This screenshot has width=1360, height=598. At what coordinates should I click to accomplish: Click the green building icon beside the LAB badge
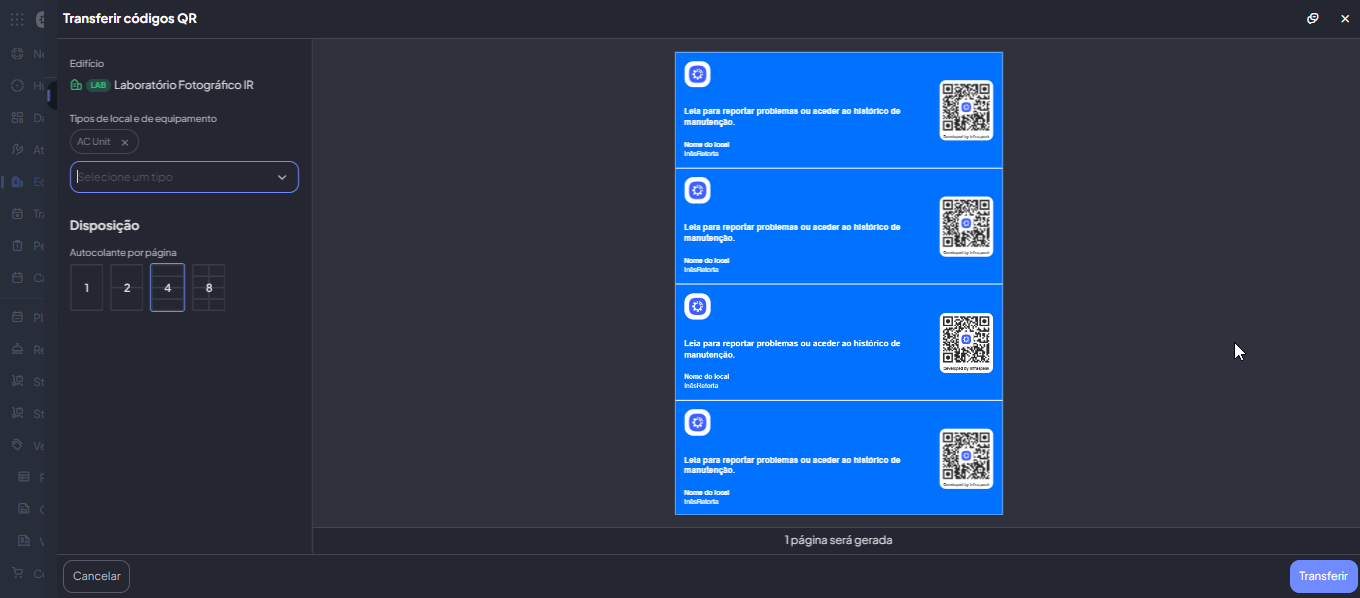pyautogui.click(x=76, y=85)
